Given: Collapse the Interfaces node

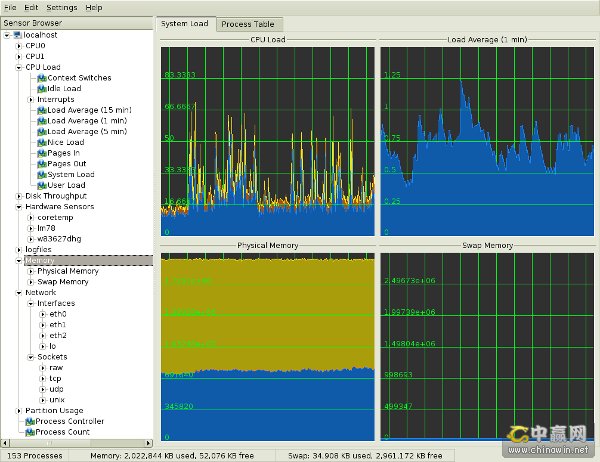Looking at the screenshot, I should (x=31, y=303).
